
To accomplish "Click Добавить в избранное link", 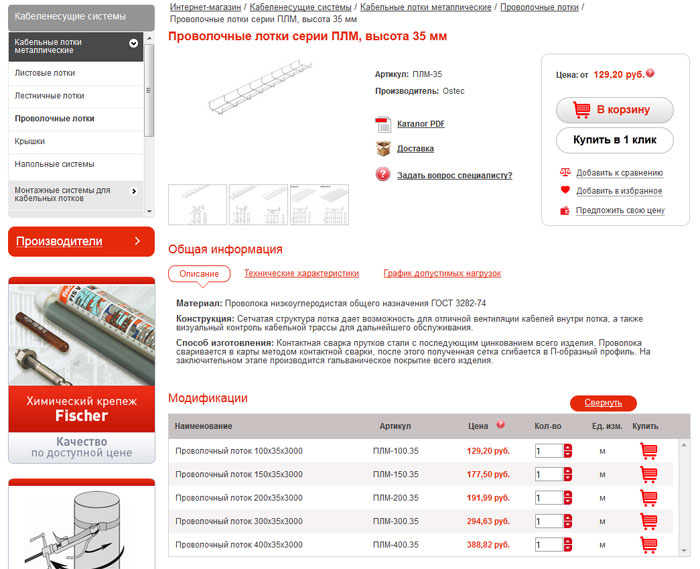I will pos(619,191).
